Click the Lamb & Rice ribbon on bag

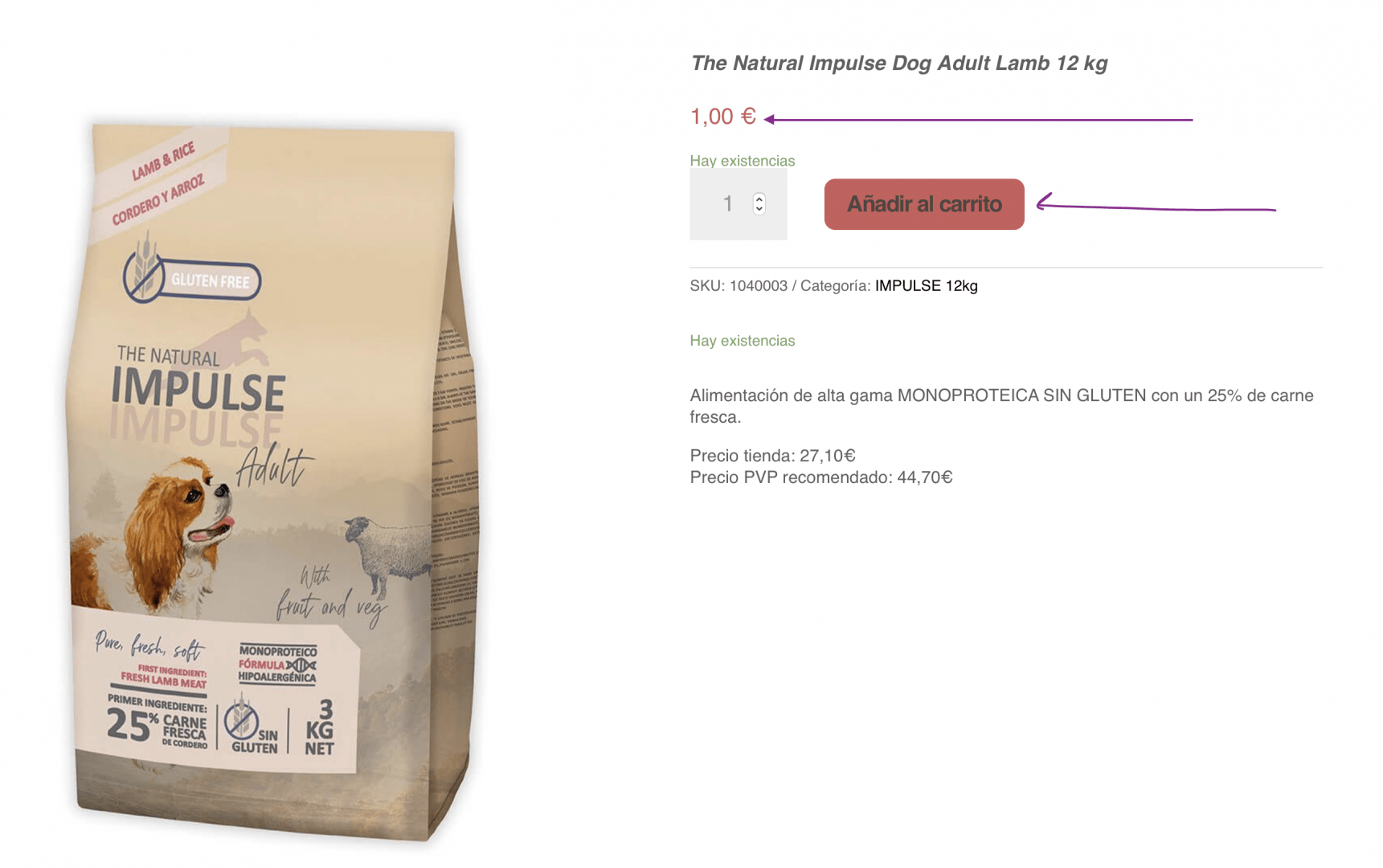click(x=161, y=183)
